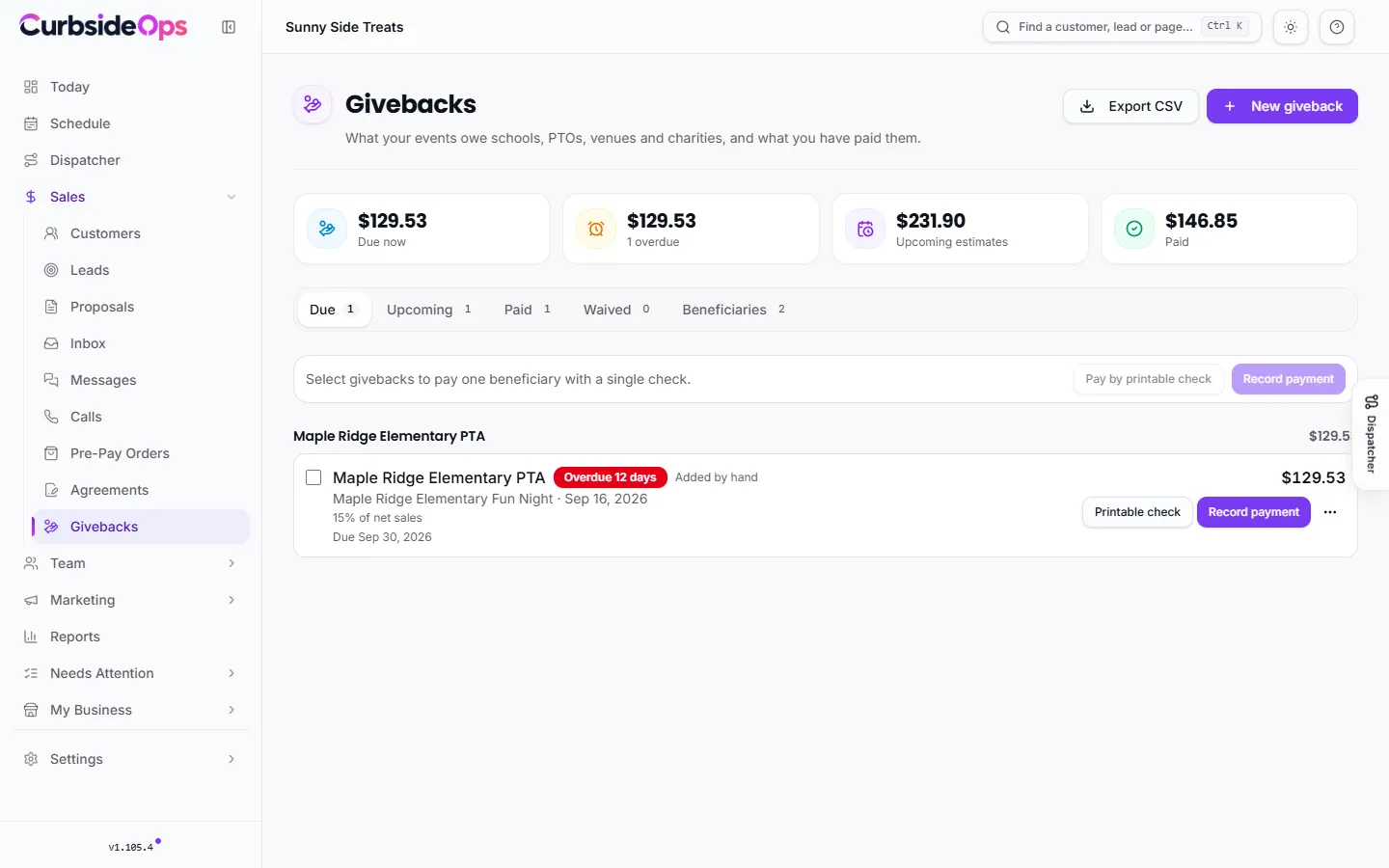1389x868 pixels.
Task: Click the Agreements file icon
Action: (x=51, y=490)
